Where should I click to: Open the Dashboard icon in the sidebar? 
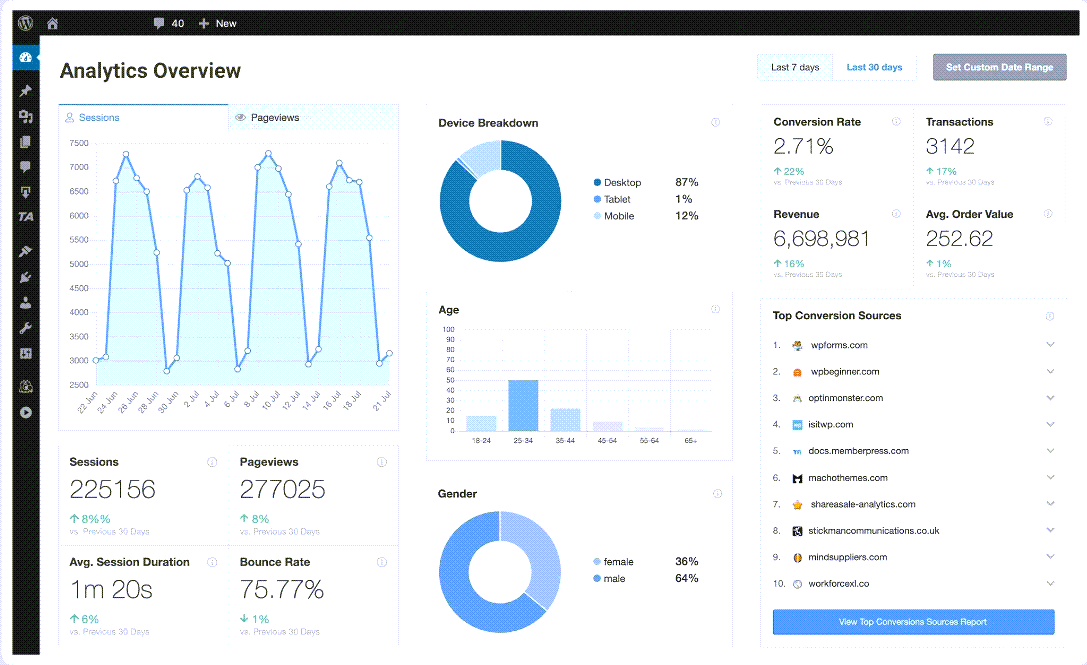click(26, 57)
